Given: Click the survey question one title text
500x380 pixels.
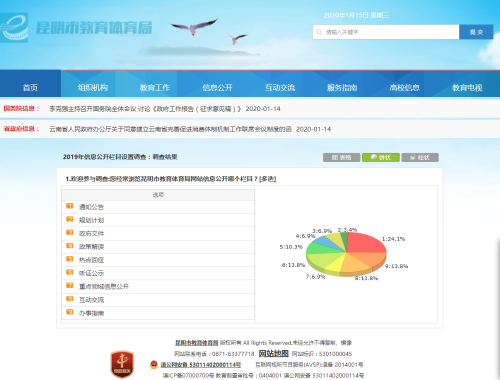Looking at the screenshot, I should point(171,179).
